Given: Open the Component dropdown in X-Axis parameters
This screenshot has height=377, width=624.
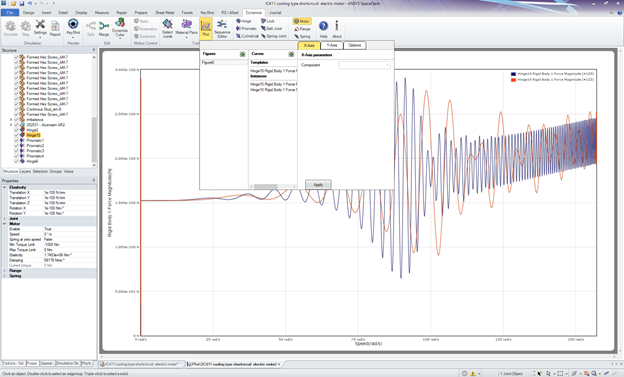Looking at the screenshot, I should [x=365, y=65].
